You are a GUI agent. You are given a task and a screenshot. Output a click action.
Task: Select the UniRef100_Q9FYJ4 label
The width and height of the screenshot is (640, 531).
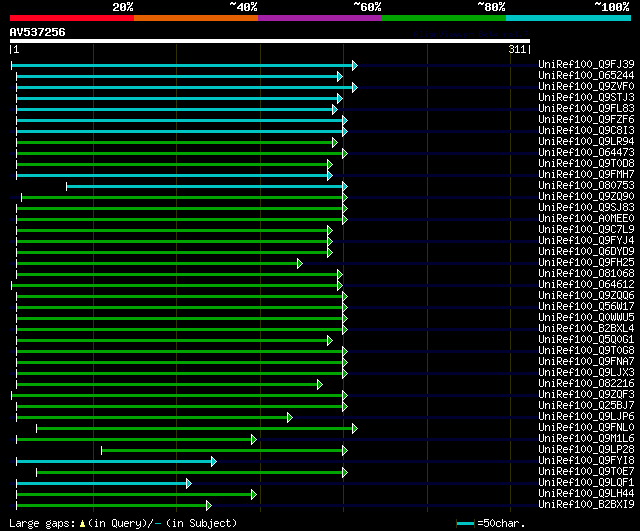coord(586,240)
